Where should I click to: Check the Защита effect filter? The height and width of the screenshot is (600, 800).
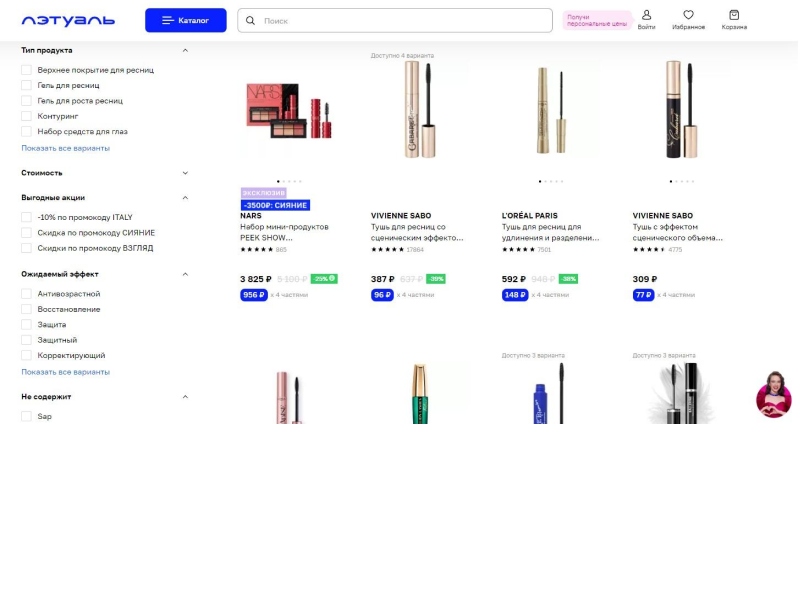pos(27,324)
